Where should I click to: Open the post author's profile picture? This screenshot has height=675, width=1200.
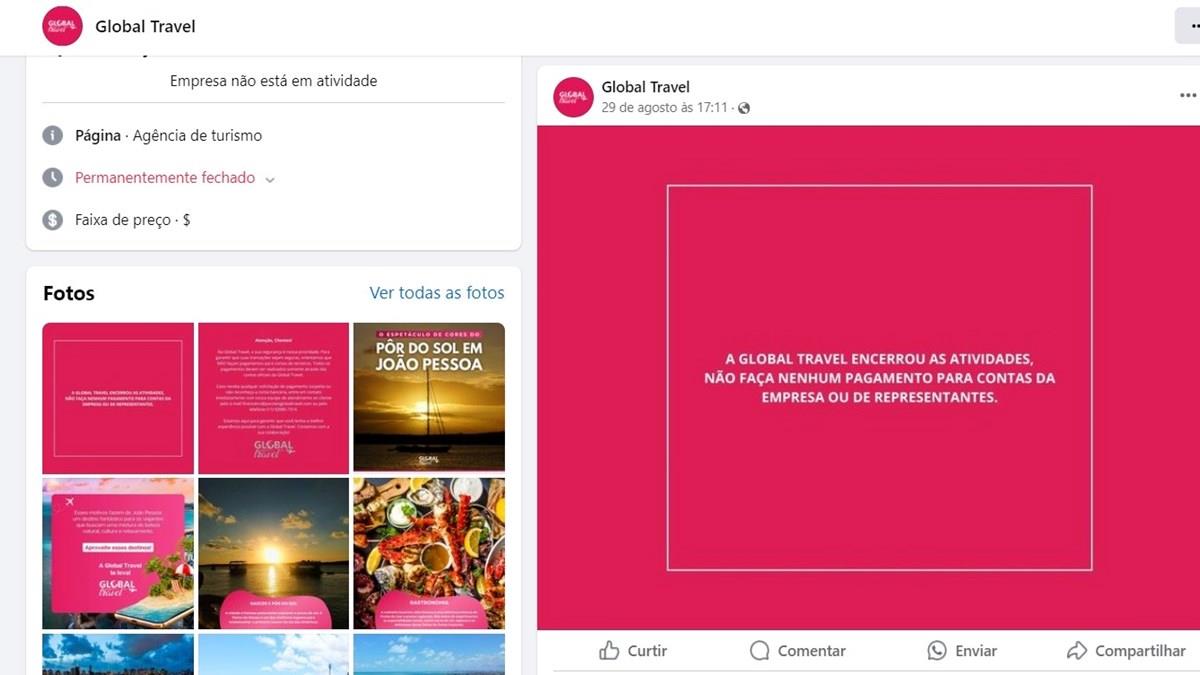point(574,97)
